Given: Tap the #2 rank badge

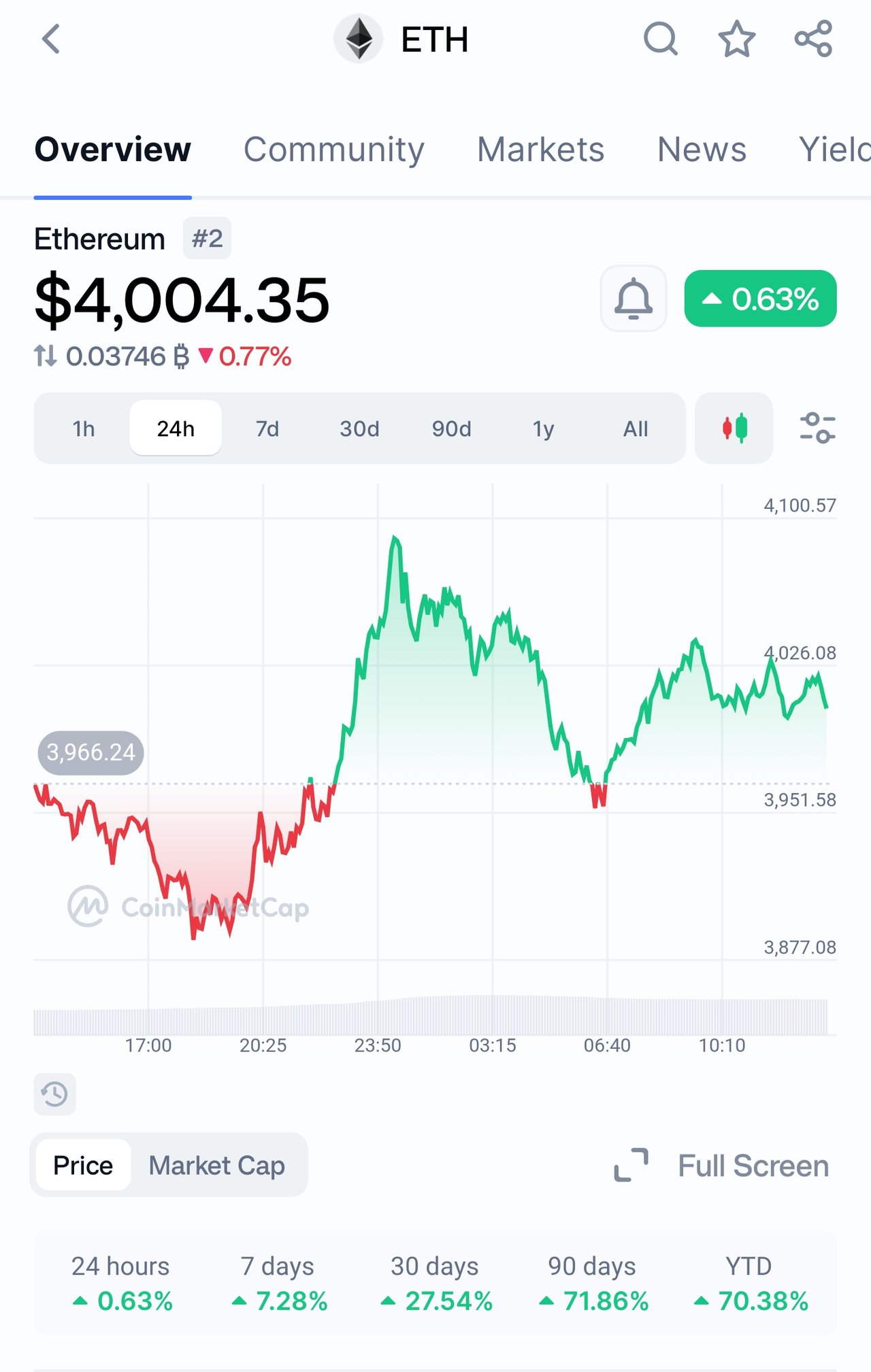Looking at the screenshot, I should pos(207,238).
